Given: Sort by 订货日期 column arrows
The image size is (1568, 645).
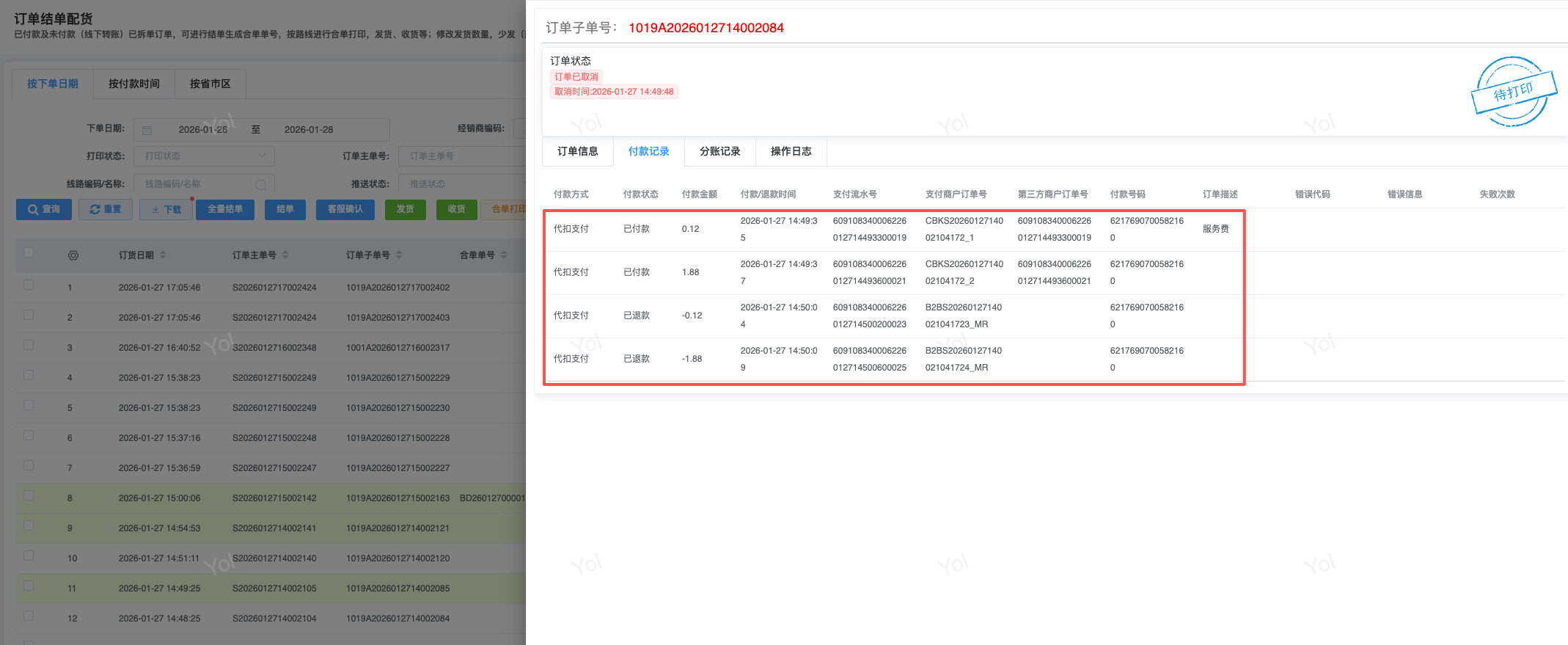Looking at the screenshot, I should click(x=163, y=255).
